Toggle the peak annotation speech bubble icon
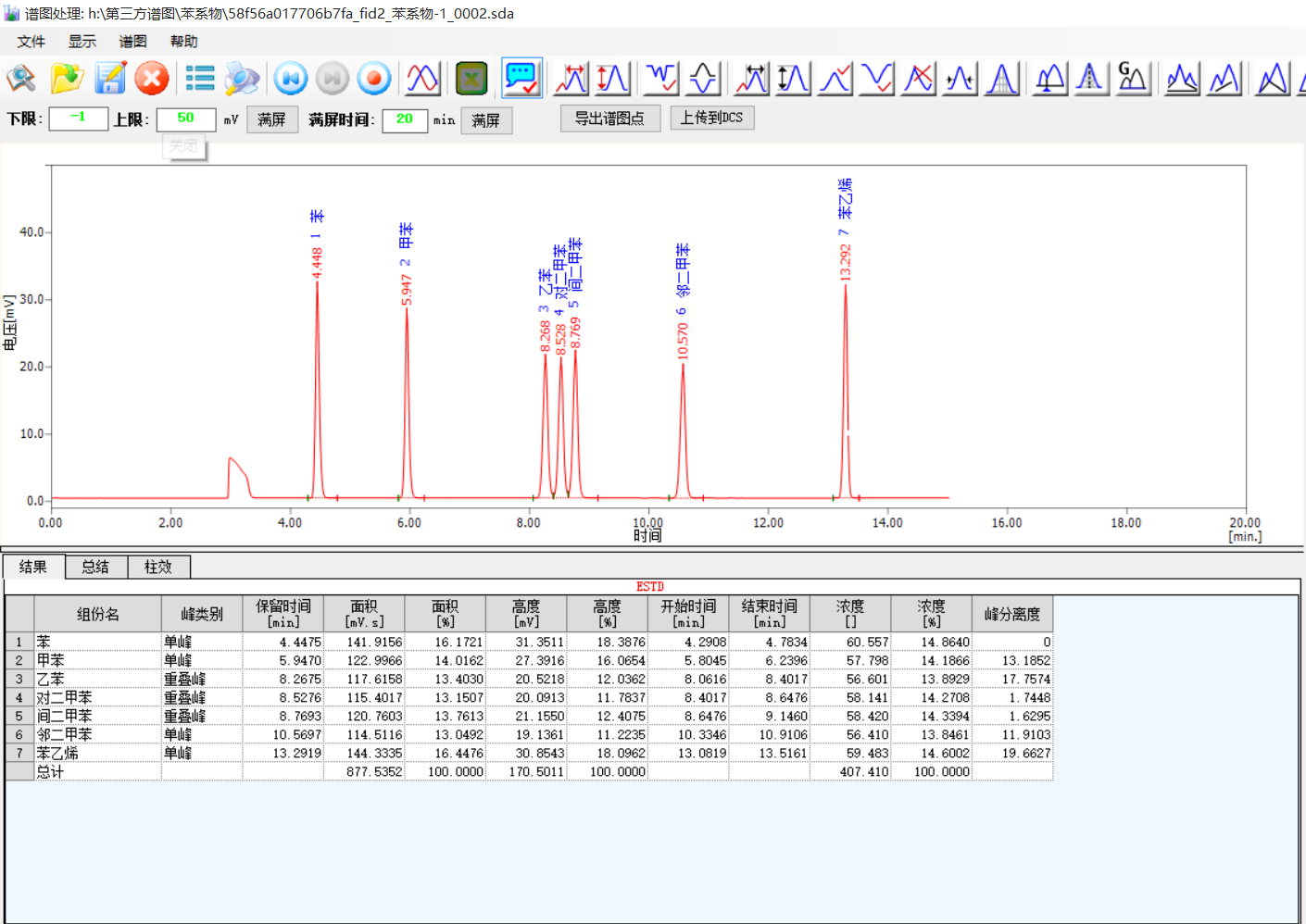 521,79
